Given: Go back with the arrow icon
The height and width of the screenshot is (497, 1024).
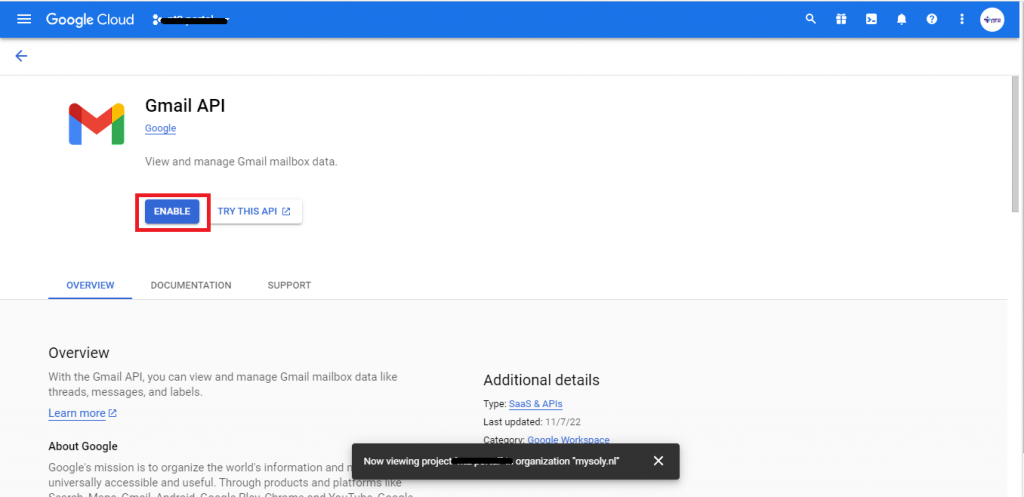Looking at the screenshot, I should (x=22, y=56).
